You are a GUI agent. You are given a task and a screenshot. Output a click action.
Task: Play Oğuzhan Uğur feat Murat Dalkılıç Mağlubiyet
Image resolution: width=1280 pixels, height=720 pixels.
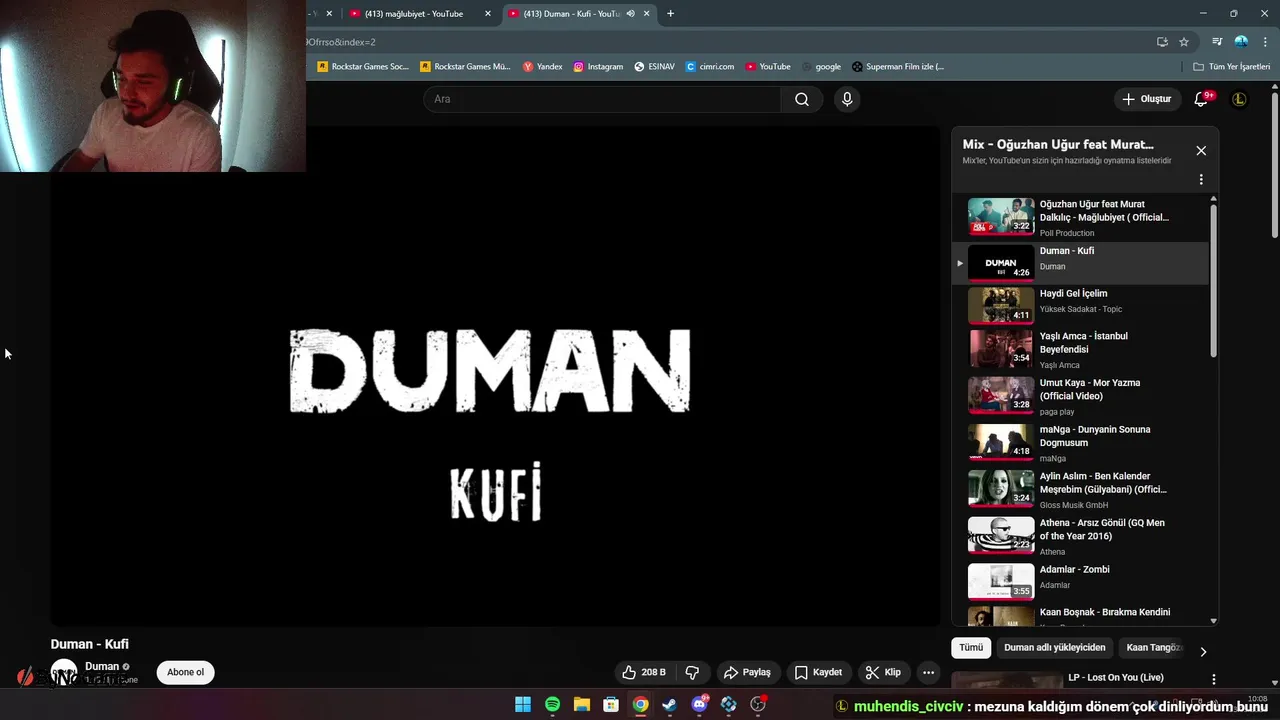click(1080, 217)
